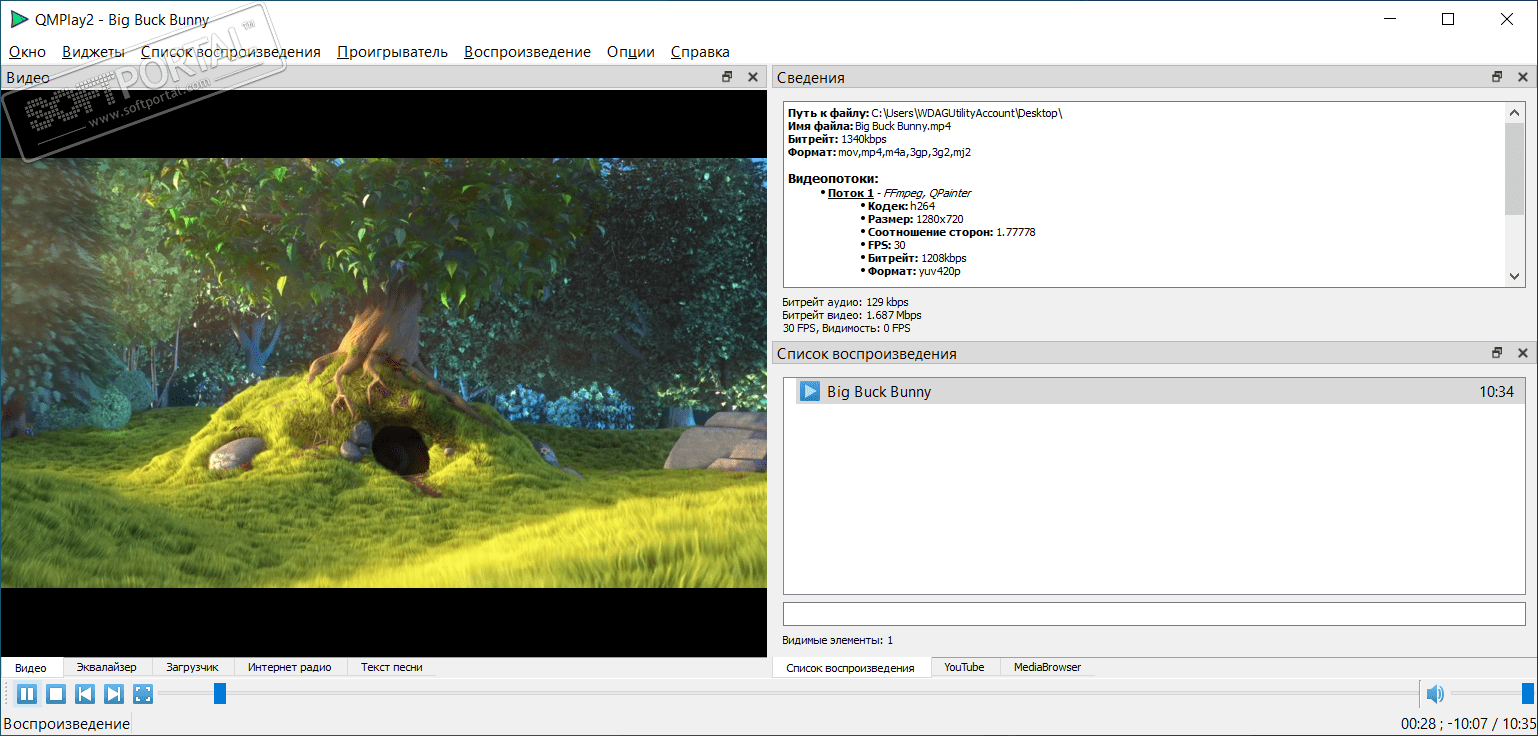Click the Битрейт 1208kbps stream line
This screenshot has width=1538, height=736.
(x=917, y=258)
